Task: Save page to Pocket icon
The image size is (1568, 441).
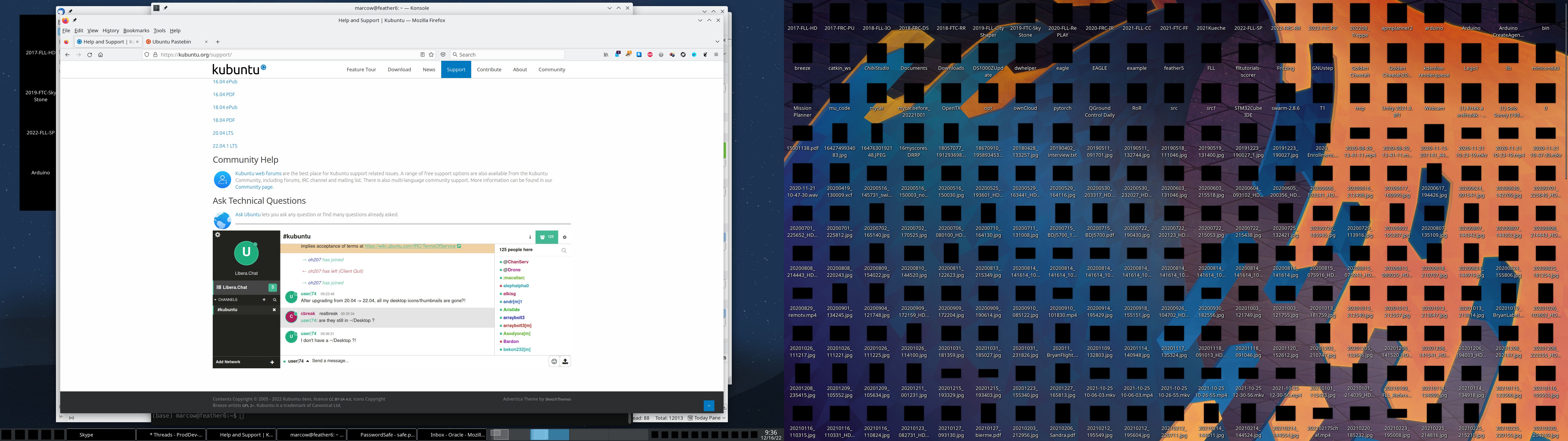Action: (443, 55)
